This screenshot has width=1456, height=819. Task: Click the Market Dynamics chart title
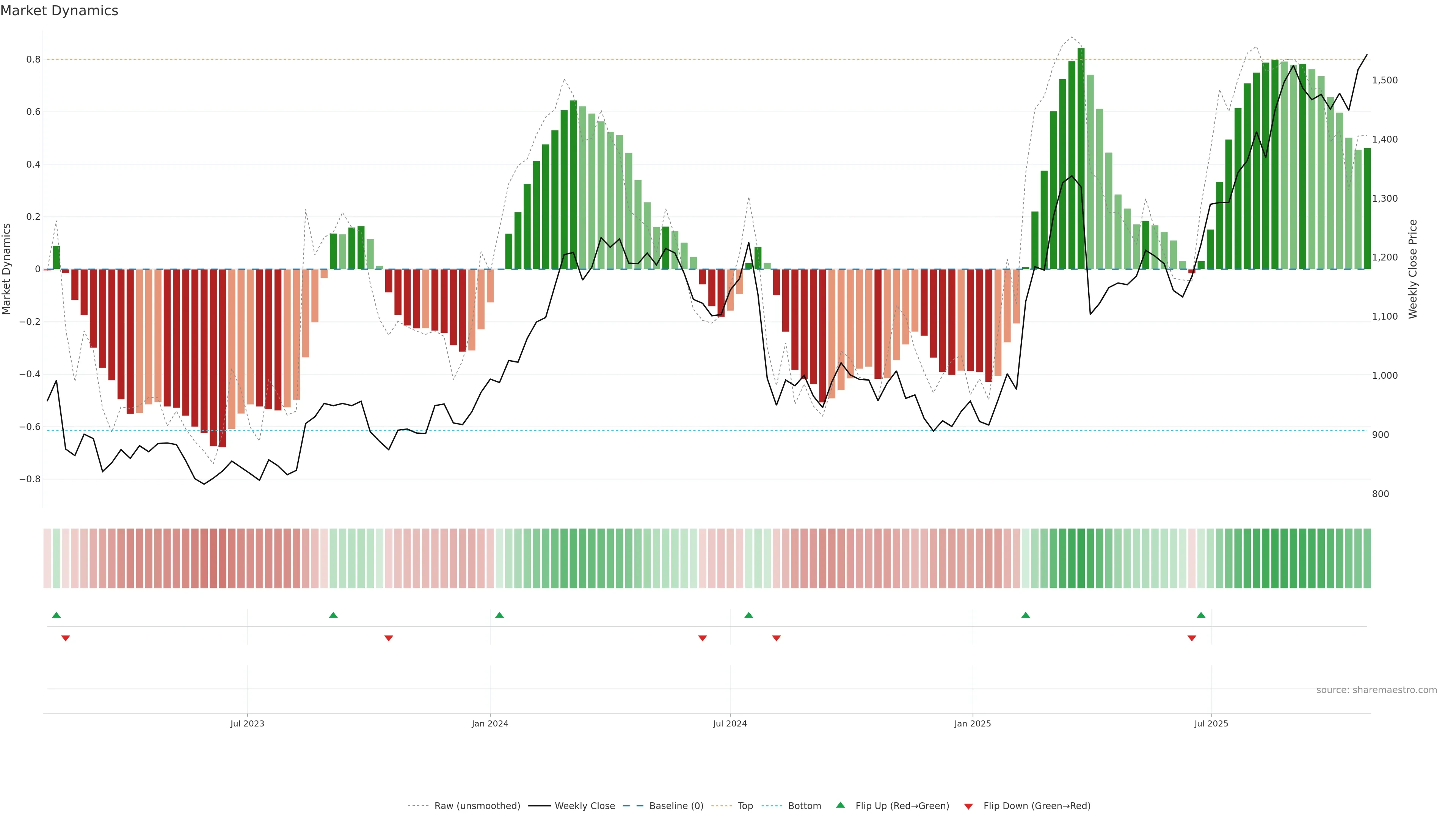pos(60,11)
